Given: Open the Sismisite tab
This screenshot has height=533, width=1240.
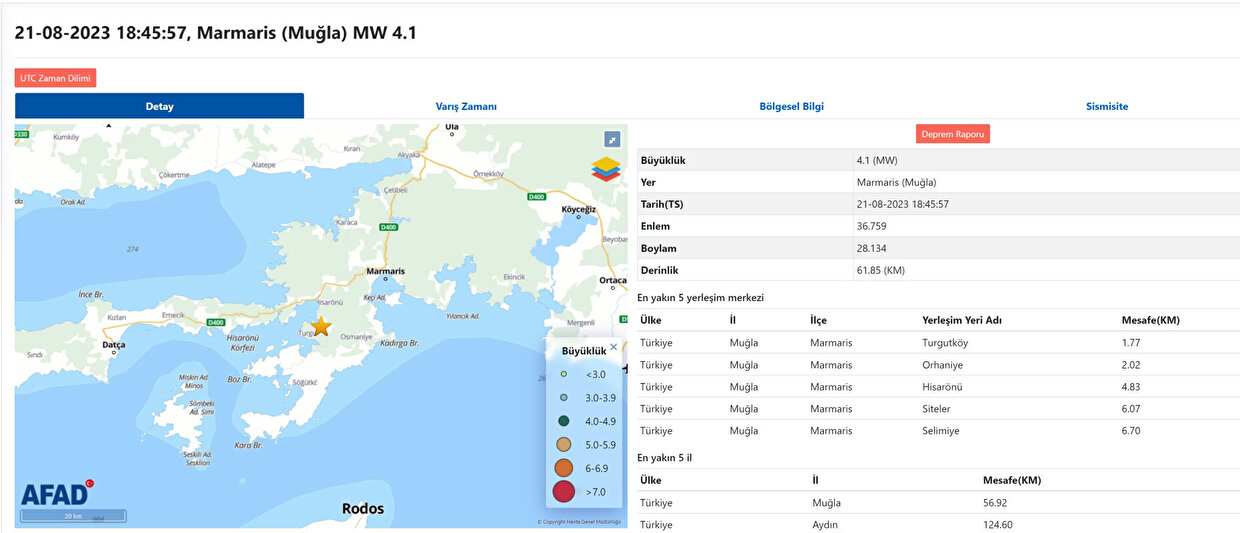Looking at the screenshot, I should click(x=1107, y=106).
